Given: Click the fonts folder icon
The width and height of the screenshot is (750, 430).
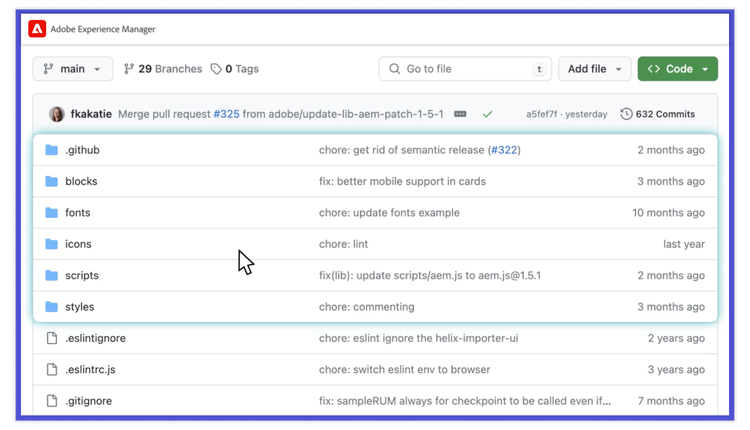Looking at the screenshot, I should pos(52,213).
